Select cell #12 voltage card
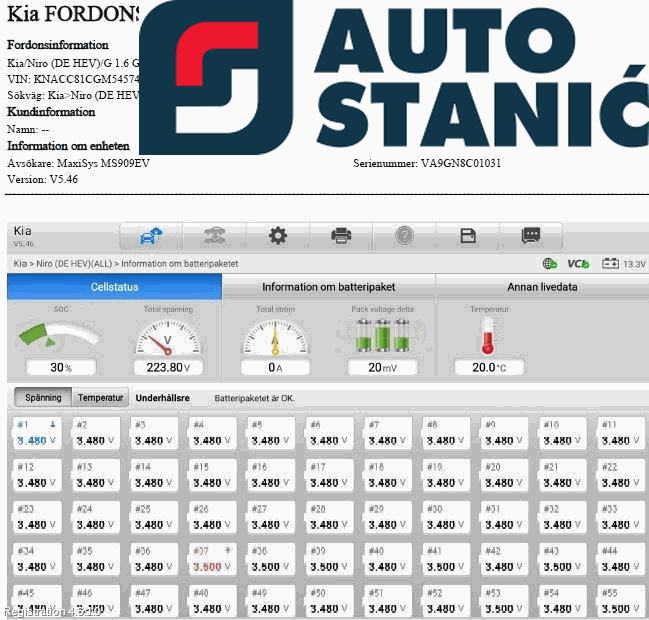Image resolution: width=649 pixels, height=620 pixels. (x=37, y=475)
